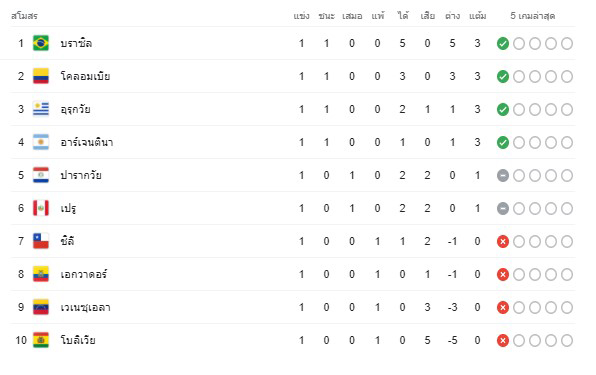Click the สโมสร column header
Screen dimensions: 596x375
tap(24, 16)
